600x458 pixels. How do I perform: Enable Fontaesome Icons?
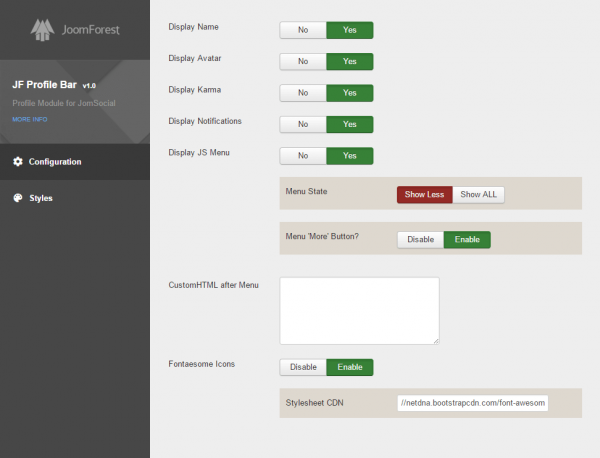click(350, 367)
